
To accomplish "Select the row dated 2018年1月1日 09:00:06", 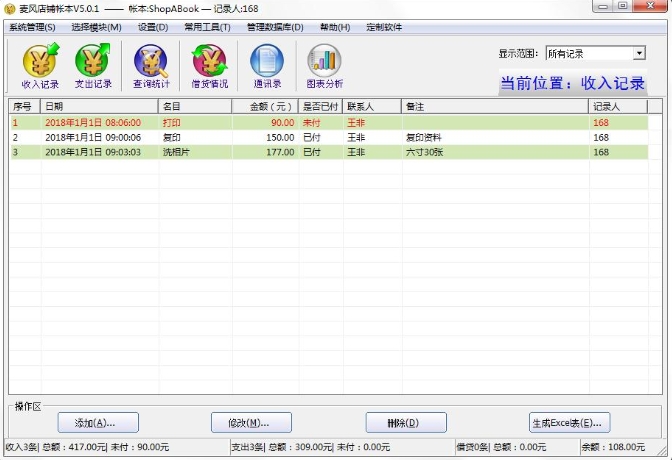I will [x=329, y=137].
